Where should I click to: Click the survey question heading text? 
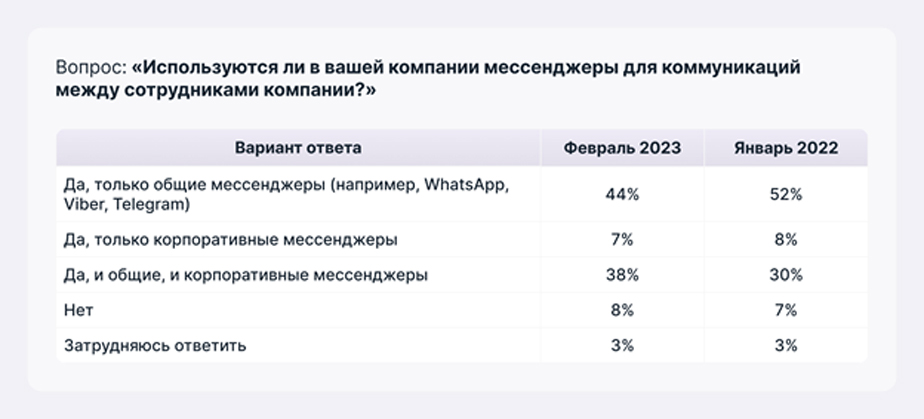coord(428,80)
